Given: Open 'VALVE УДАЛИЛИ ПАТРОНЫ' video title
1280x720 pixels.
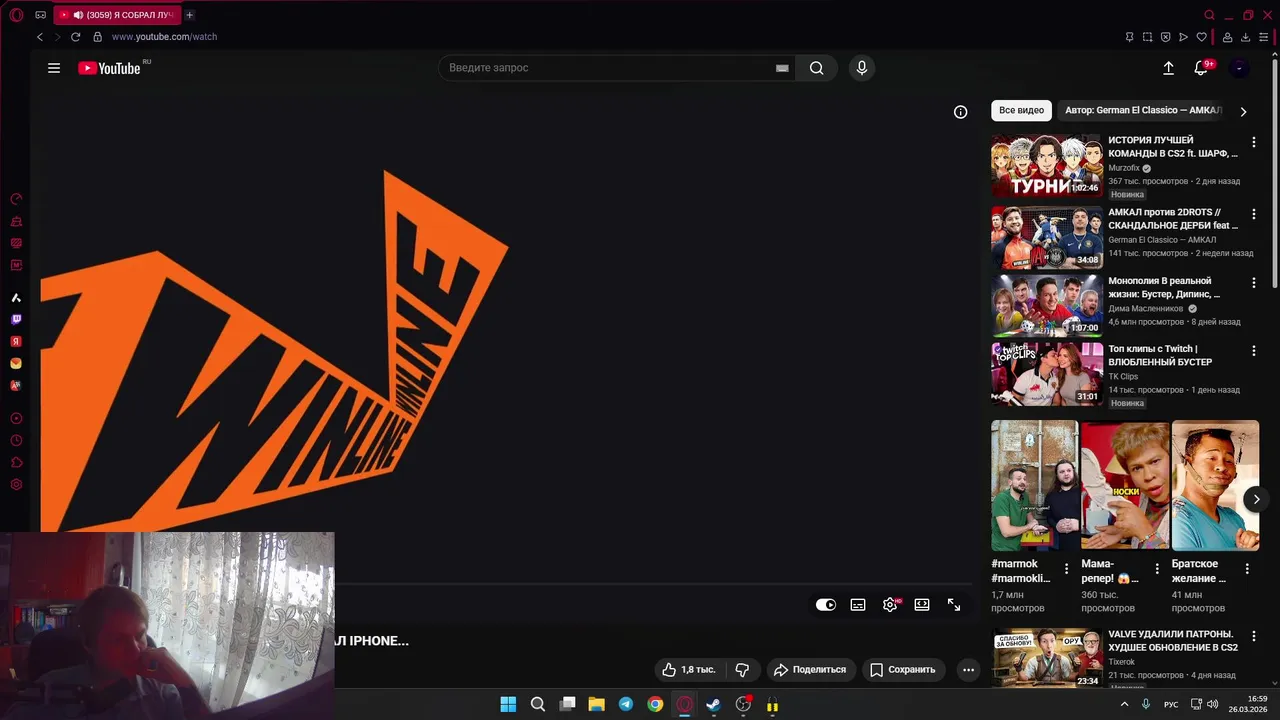Looking at the screenshot, I should [1173, 640].
